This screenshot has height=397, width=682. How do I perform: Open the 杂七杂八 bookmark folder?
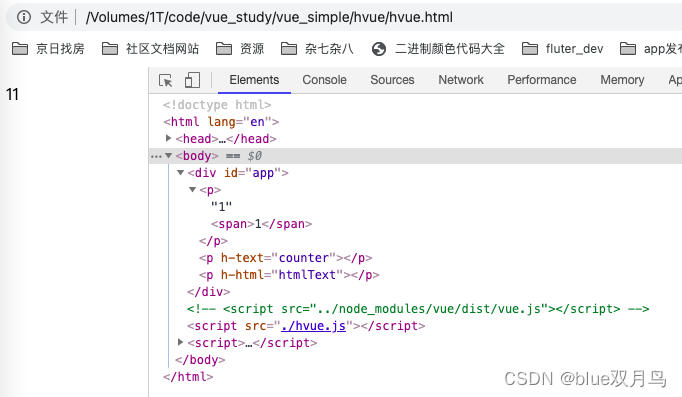click(x=317, y=48)
